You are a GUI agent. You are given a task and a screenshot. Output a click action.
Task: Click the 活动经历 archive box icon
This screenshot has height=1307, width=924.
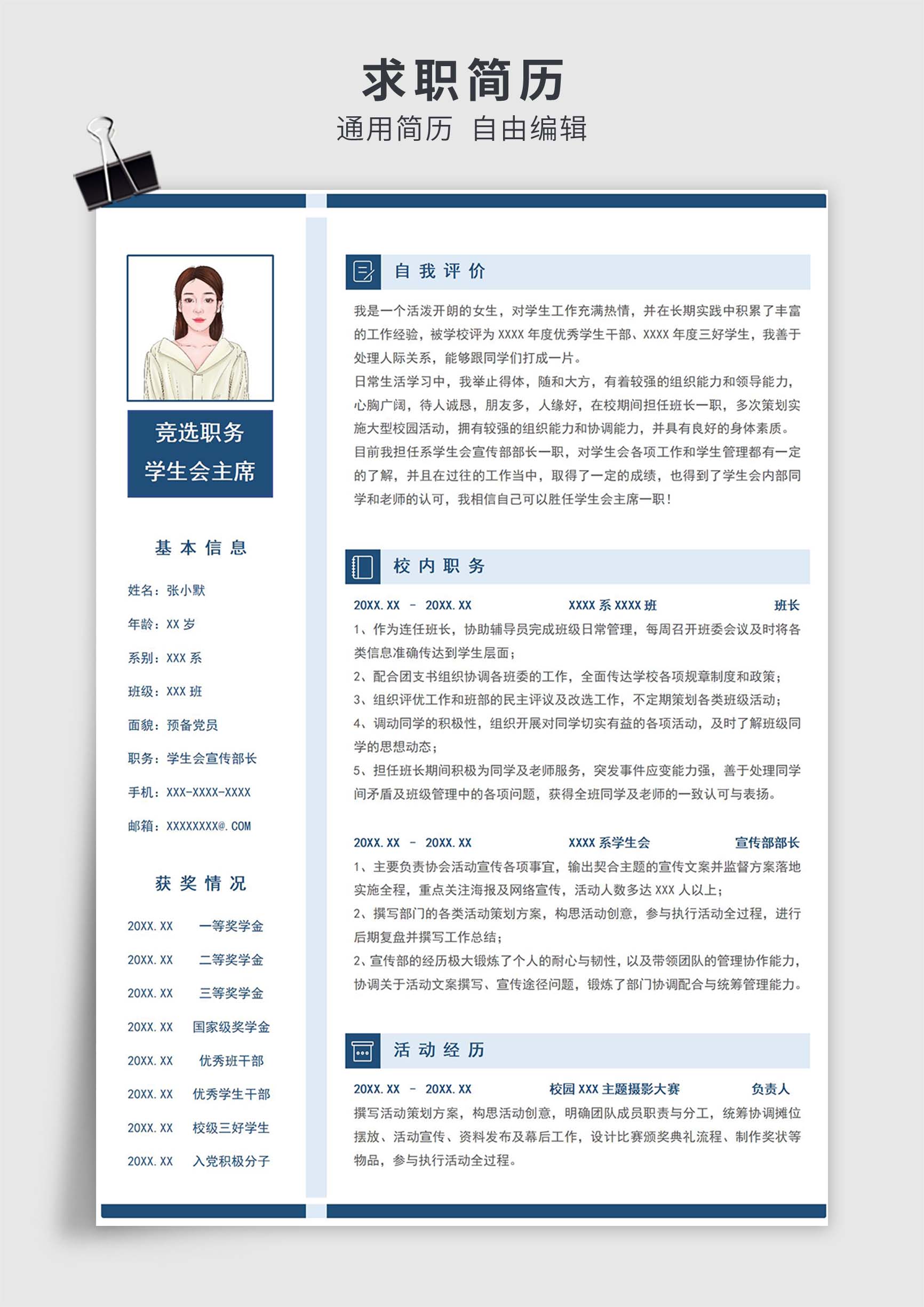click(363, 1051)
